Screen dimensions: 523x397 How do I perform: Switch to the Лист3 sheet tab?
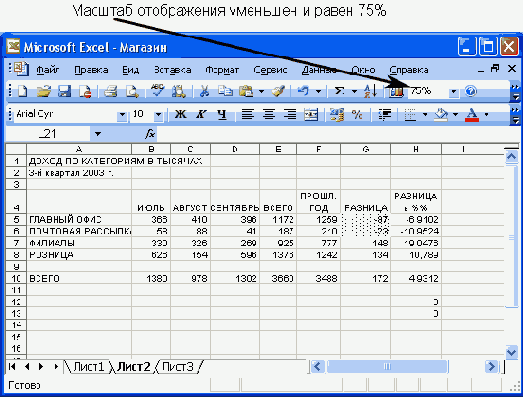177,367
